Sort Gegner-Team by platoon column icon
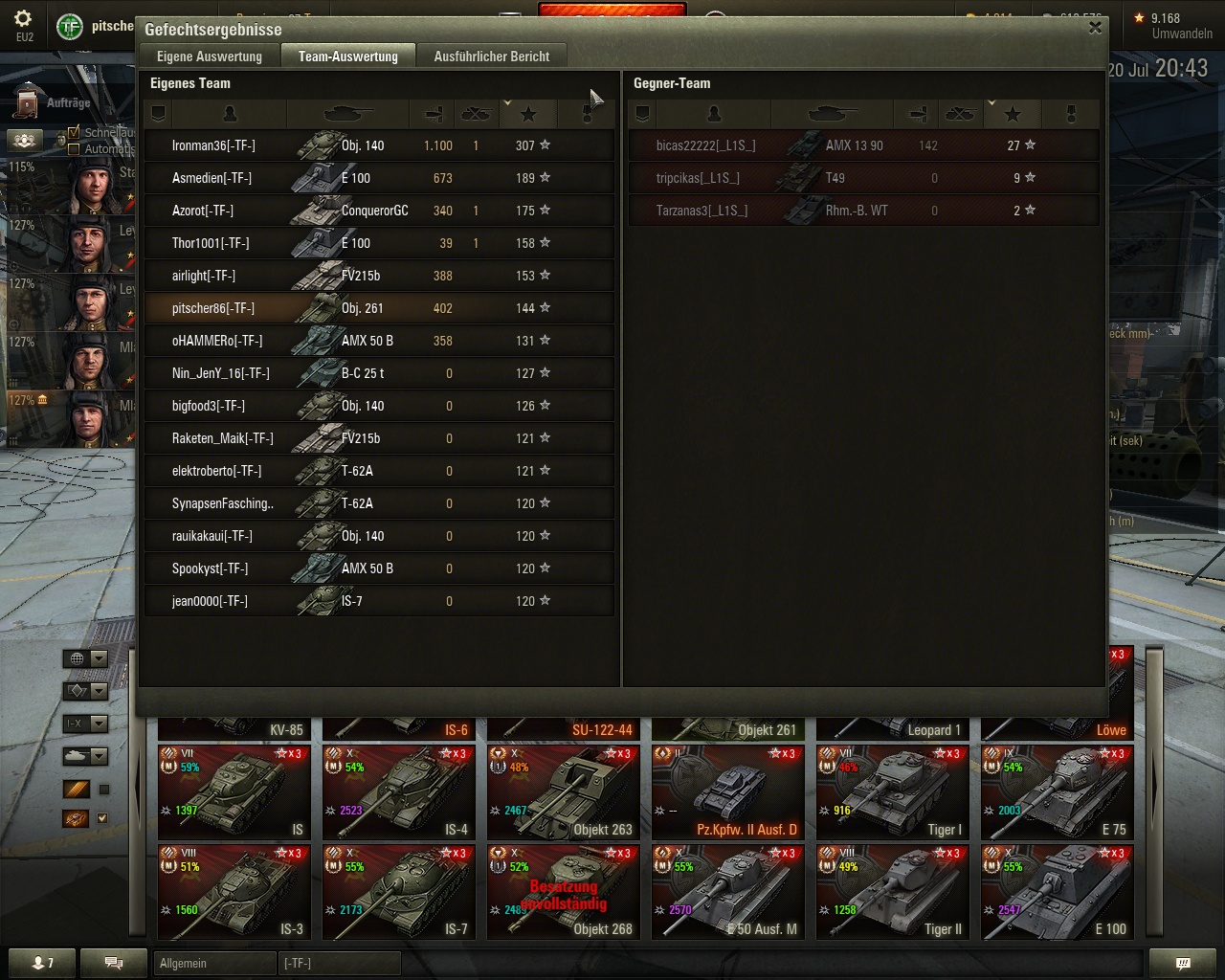This screenshot has height=980, width=1225. point(643,115)
